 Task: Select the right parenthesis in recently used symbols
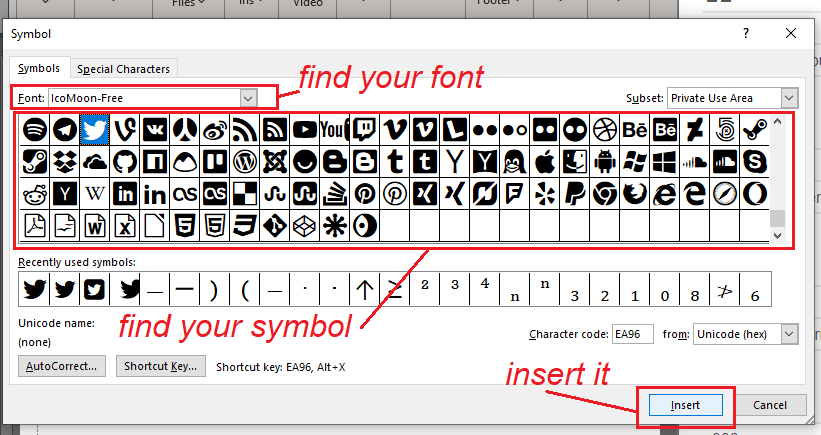[214, 289]
